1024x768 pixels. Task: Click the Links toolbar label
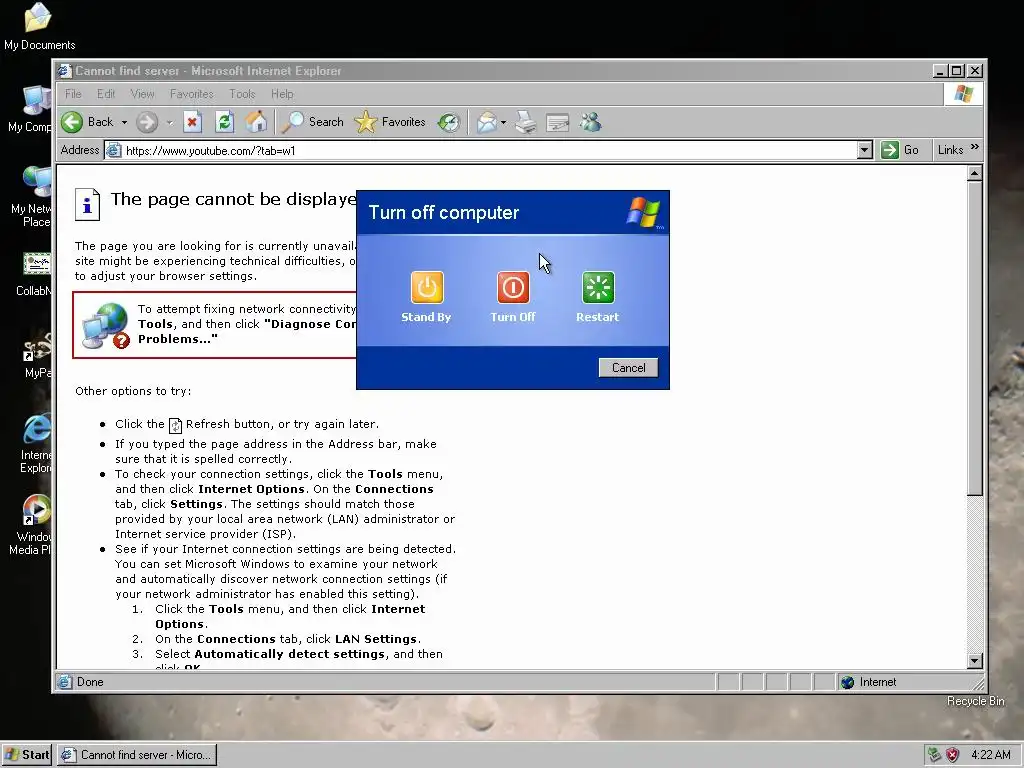point(950,150)
